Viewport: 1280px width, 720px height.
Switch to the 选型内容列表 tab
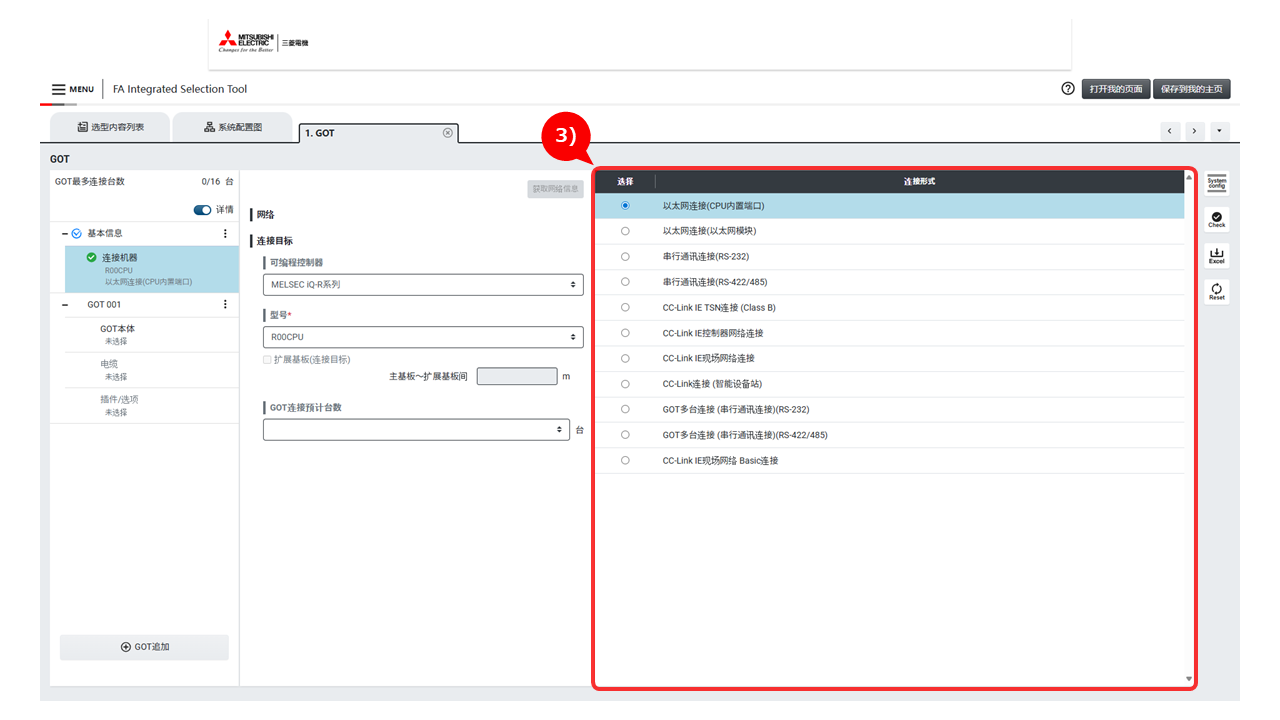tap(110, 128)
